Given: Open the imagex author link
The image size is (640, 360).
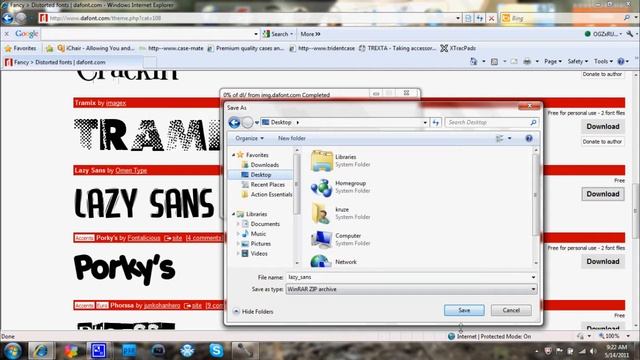Looking at the screenshot, I should (116, 103).
